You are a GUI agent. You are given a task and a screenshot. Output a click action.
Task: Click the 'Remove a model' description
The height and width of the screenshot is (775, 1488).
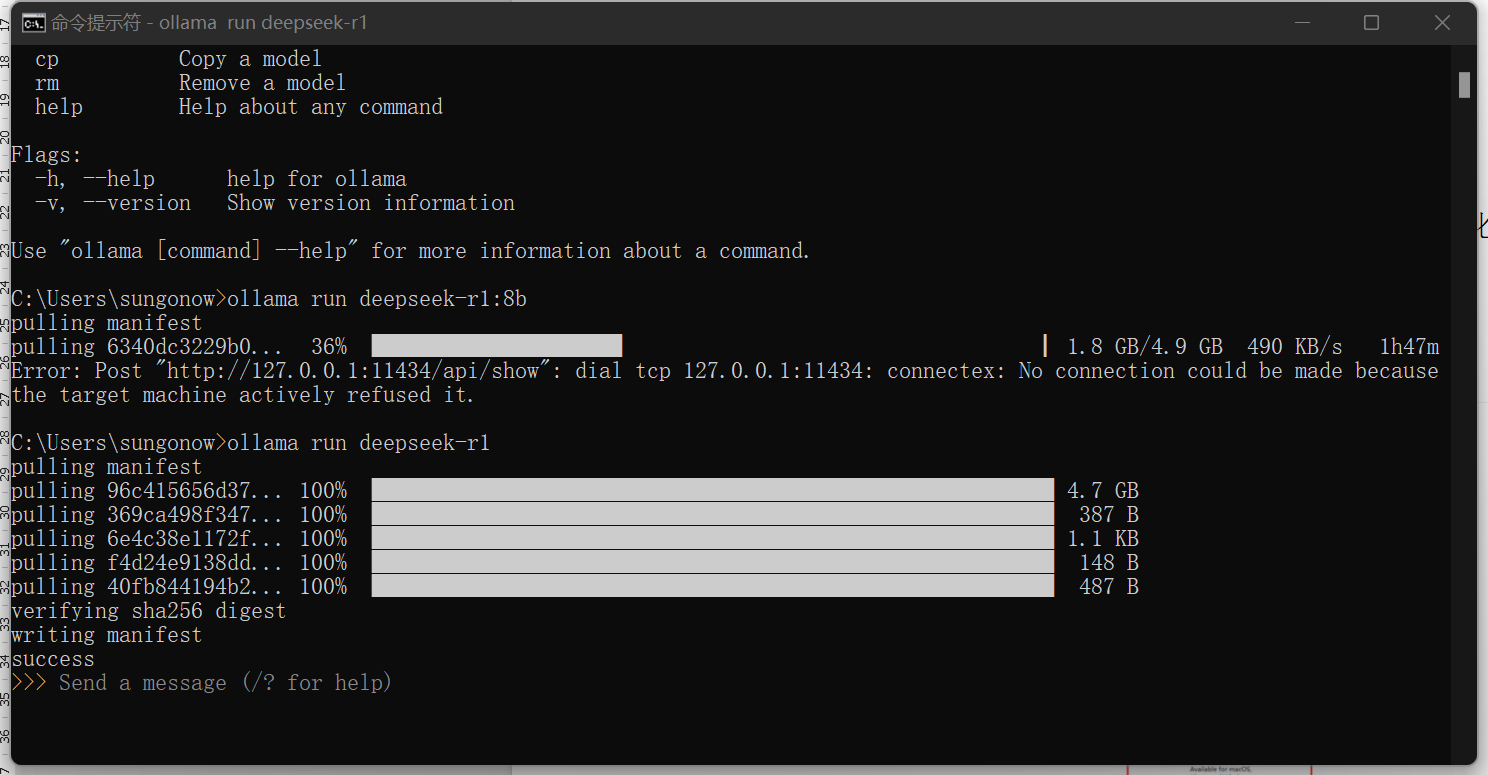tap(262, 83)
